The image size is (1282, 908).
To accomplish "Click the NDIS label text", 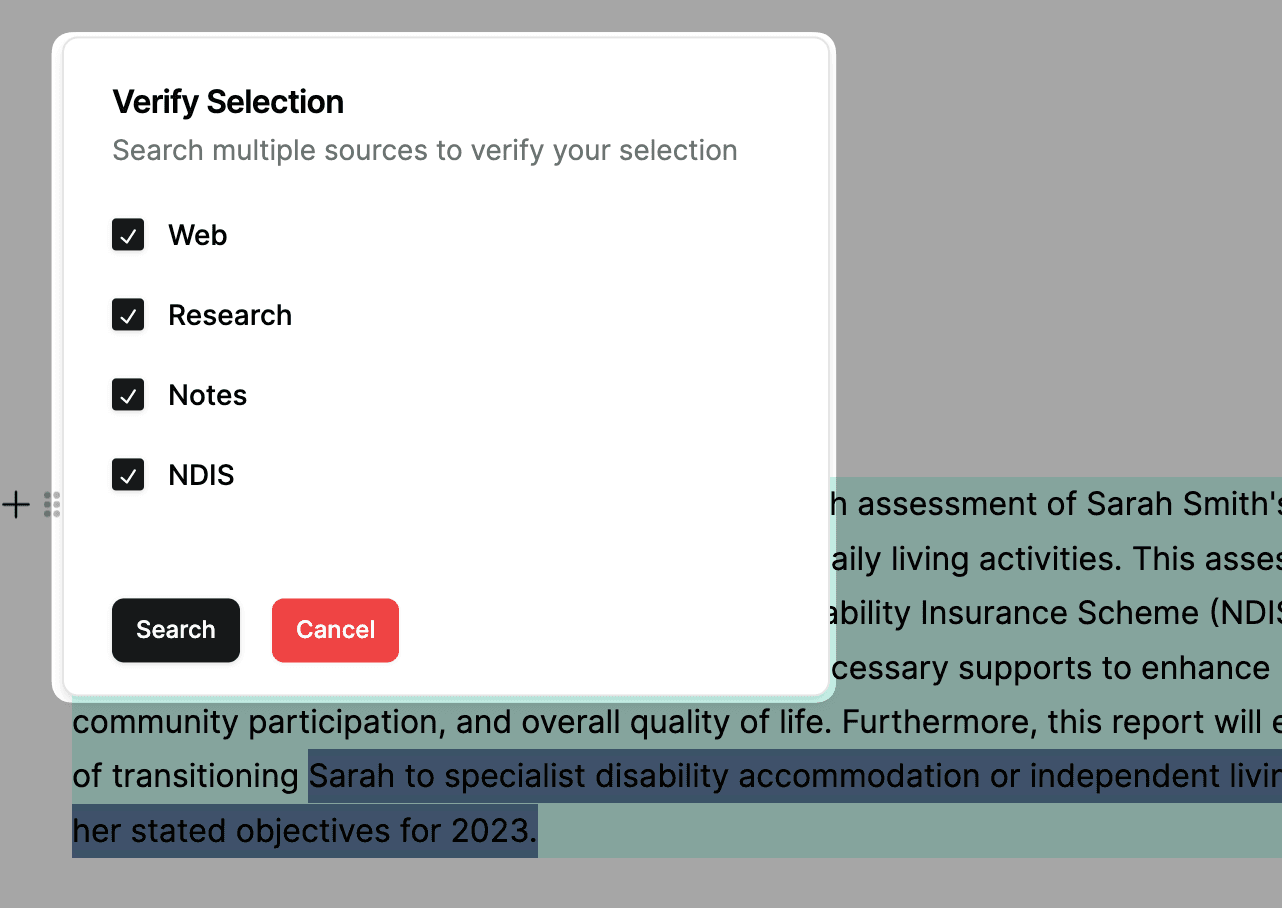I will (x=201, y=475).
